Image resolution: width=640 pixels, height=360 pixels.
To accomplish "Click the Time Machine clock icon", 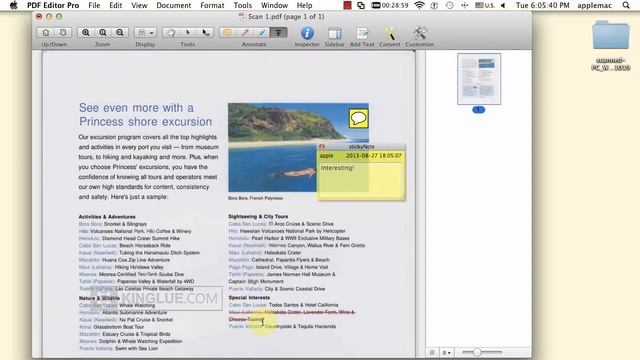I will tap(449, 5).
